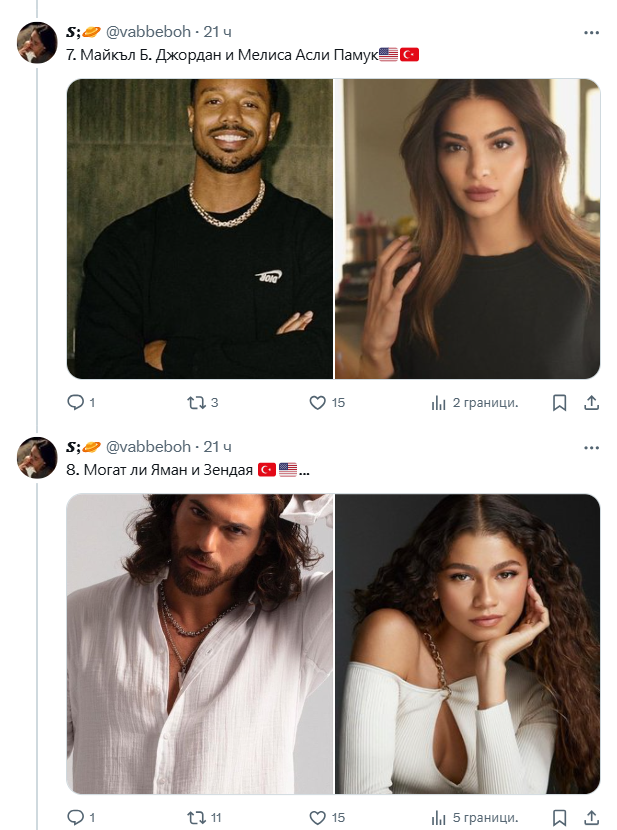Screen dimensions: 617x830
Task: Like the tweet numbered 7
Action: pyautogui.click(x=318, y=402)
